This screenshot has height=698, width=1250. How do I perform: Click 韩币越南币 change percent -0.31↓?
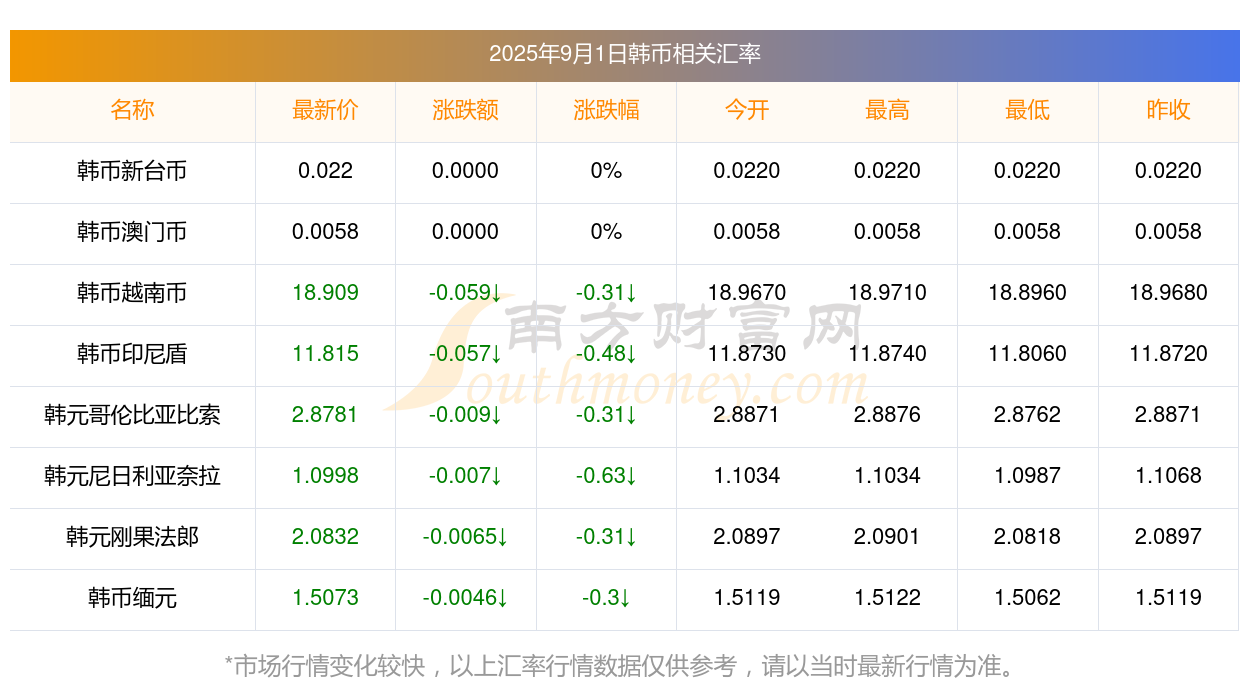click(606, 293)
